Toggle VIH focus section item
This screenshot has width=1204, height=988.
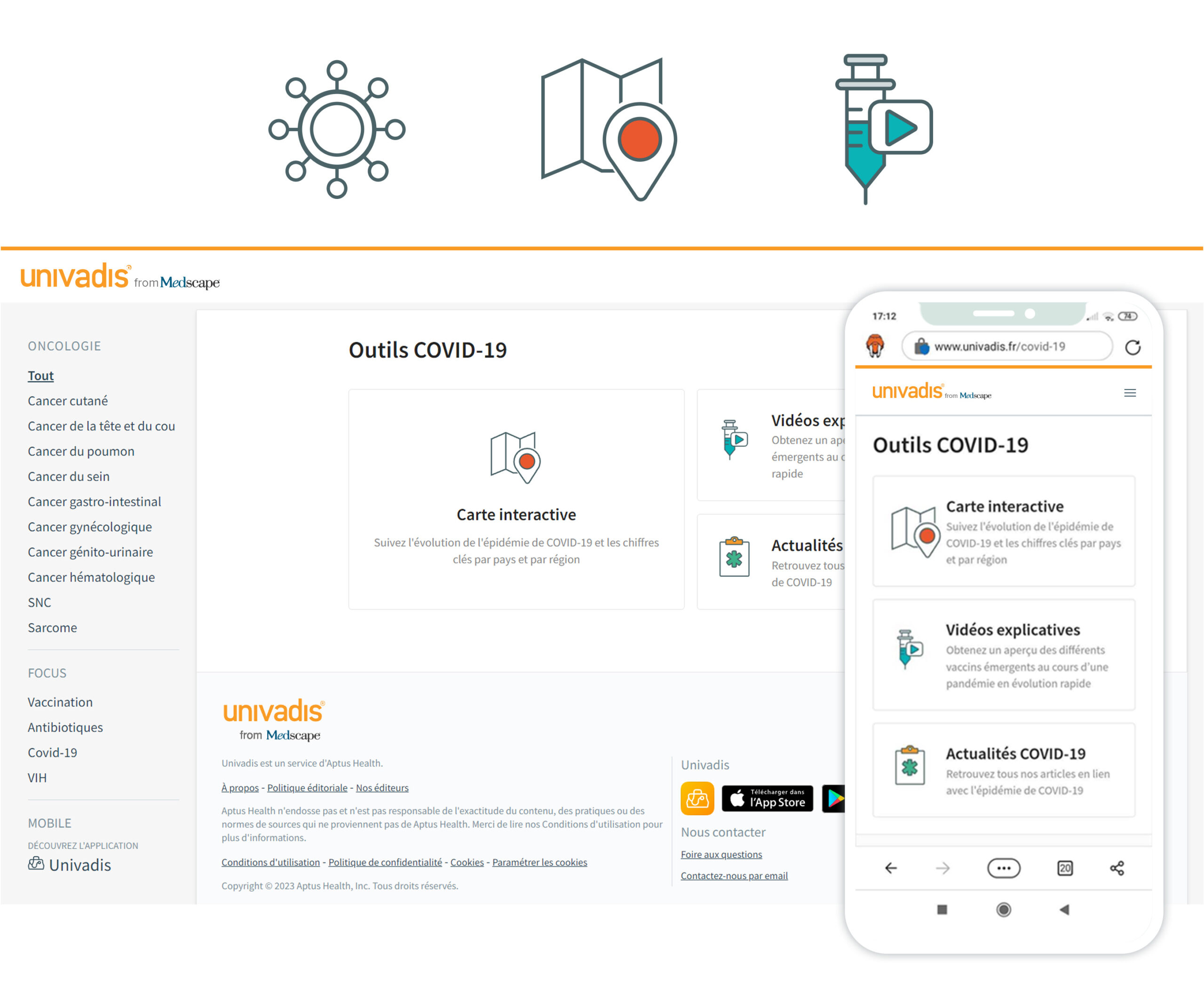(x=37, y=777)
